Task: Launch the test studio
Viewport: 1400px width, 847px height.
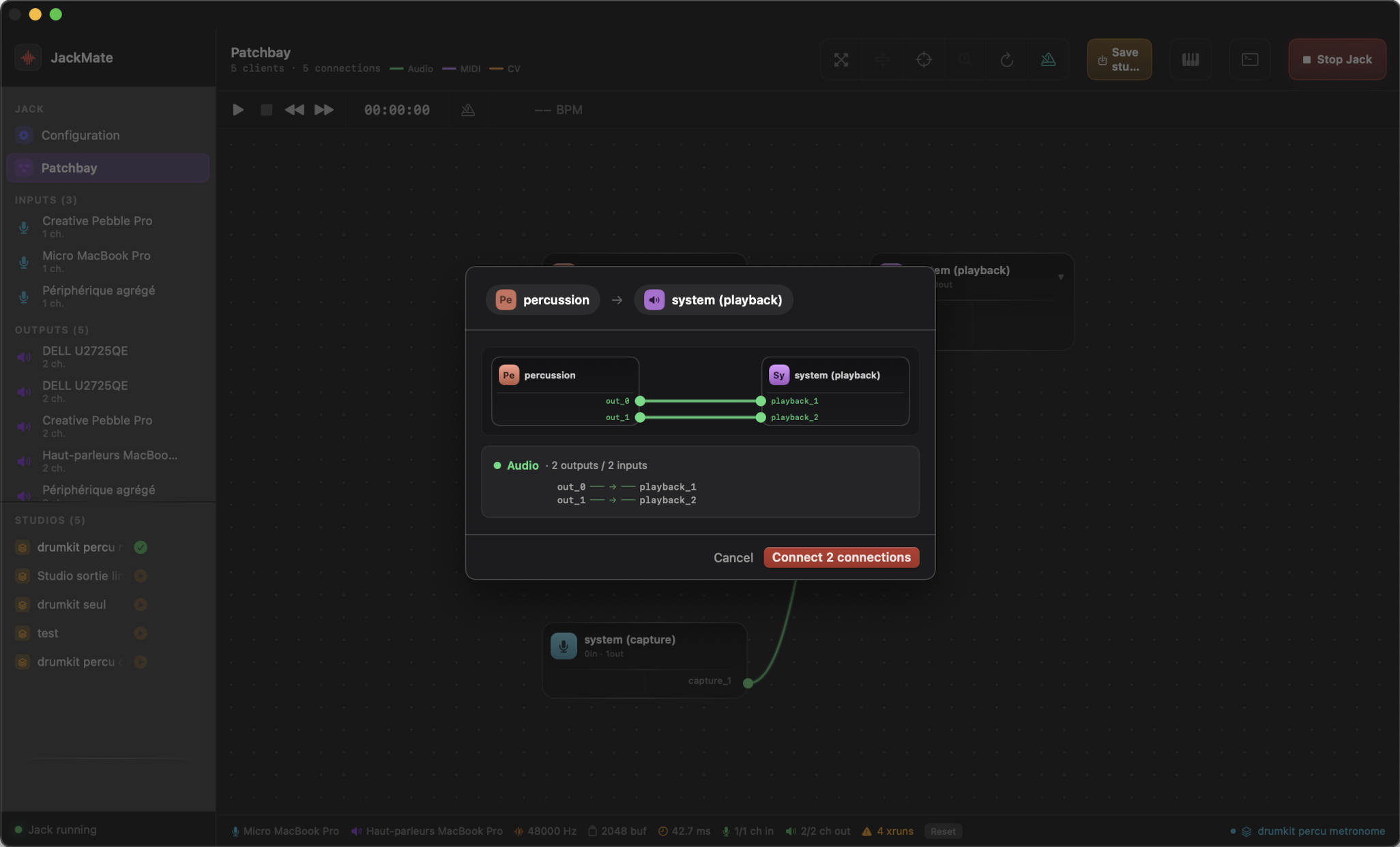Action: (x=141, y=633)
